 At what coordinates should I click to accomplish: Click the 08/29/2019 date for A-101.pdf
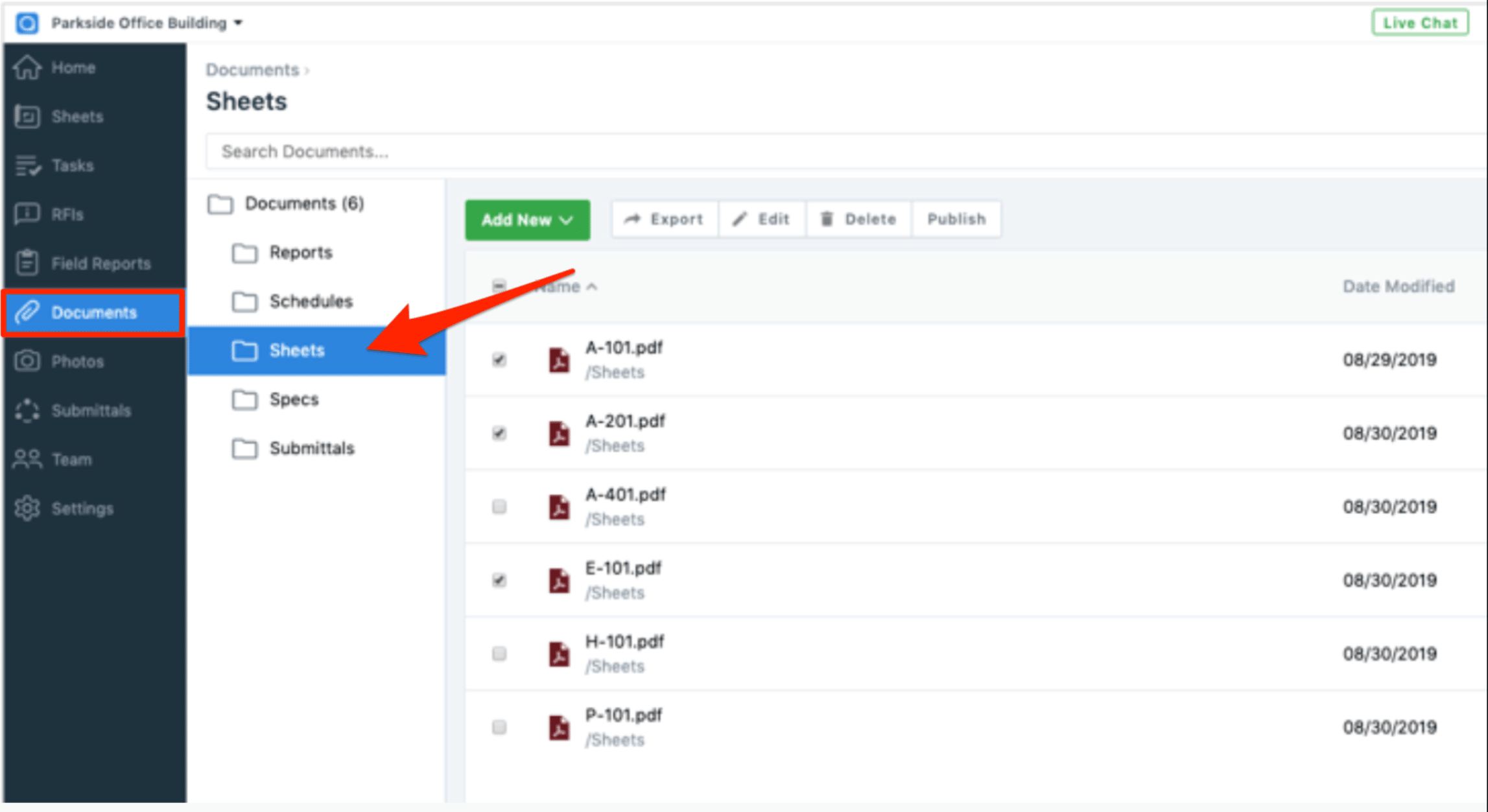point(1389,360)
